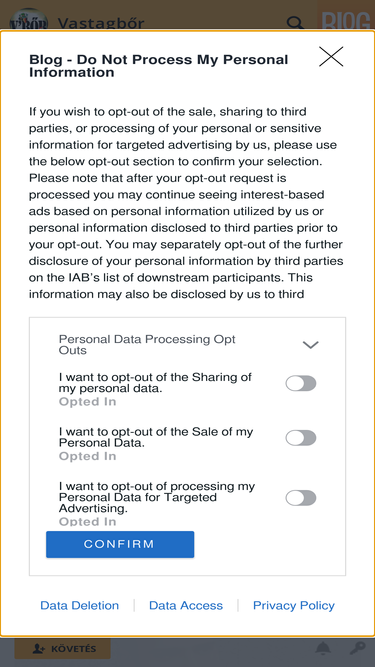375x667 pixels.
Task: Close the privacy dialog with the X
Action: pyautogui.click(x=331, y=56)
